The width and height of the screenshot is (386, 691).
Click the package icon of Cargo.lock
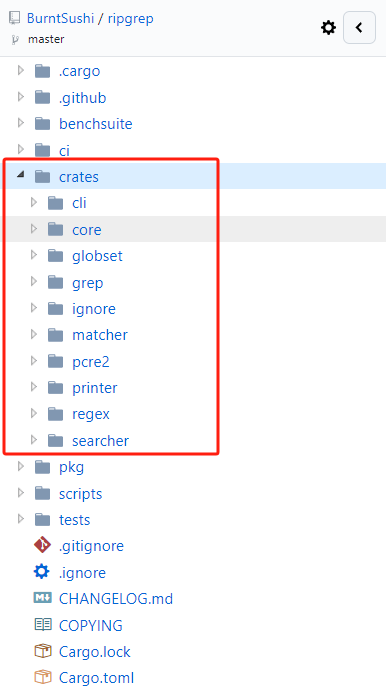tap(42, 651)
